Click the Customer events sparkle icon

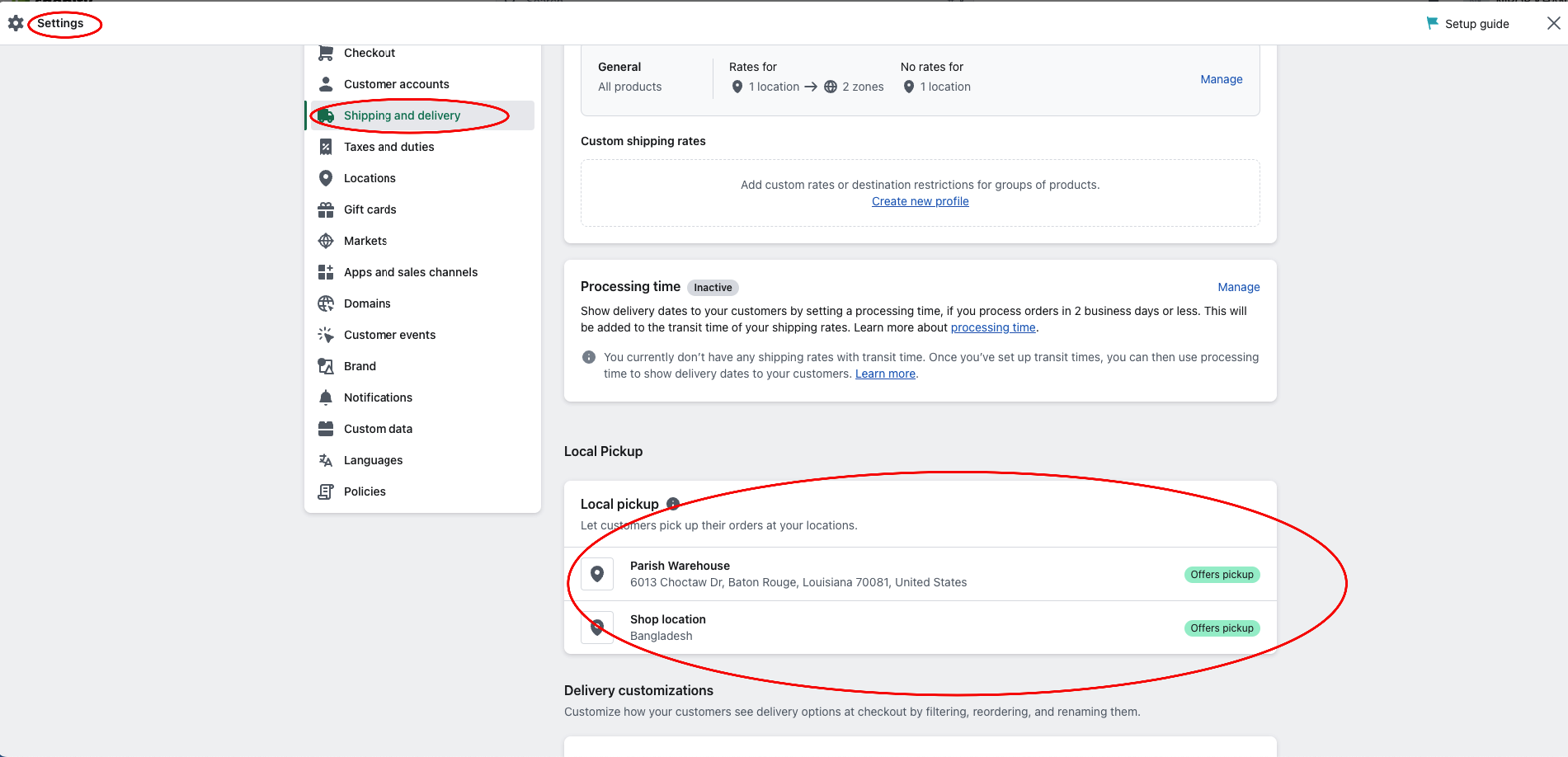pyautogui.click(x=326, y=335)
